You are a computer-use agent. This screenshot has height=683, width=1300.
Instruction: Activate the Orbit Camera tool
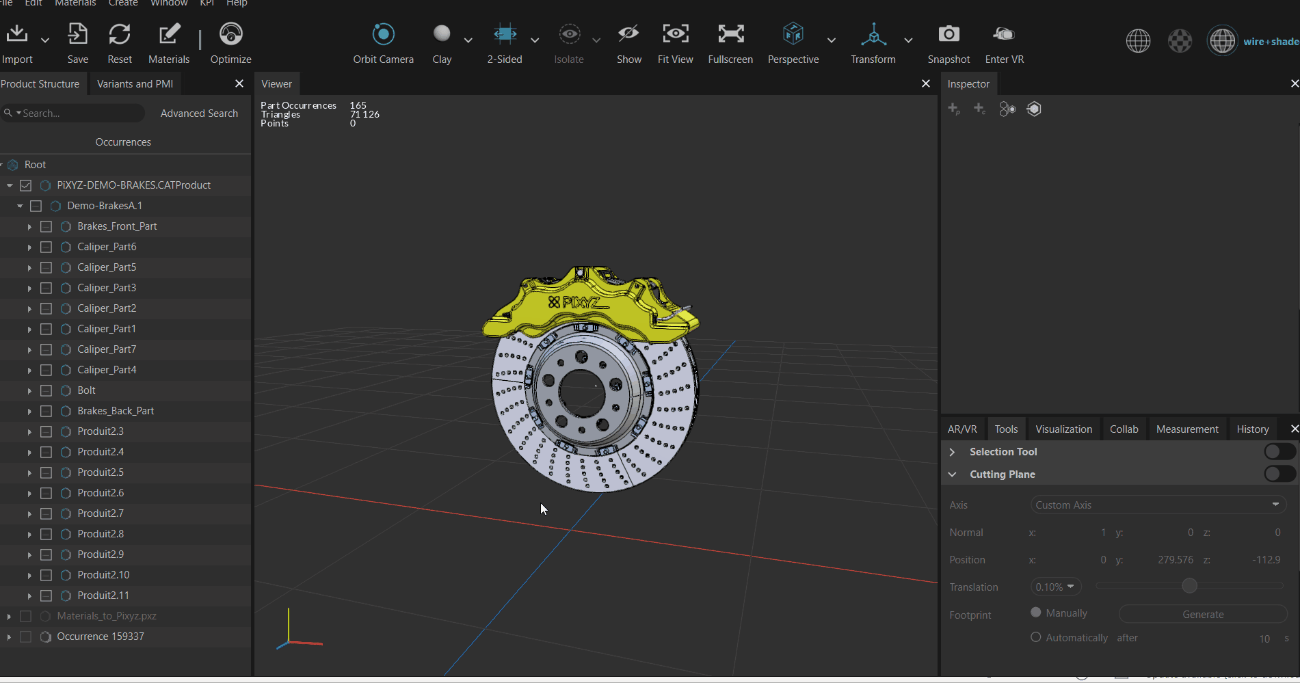383,34
